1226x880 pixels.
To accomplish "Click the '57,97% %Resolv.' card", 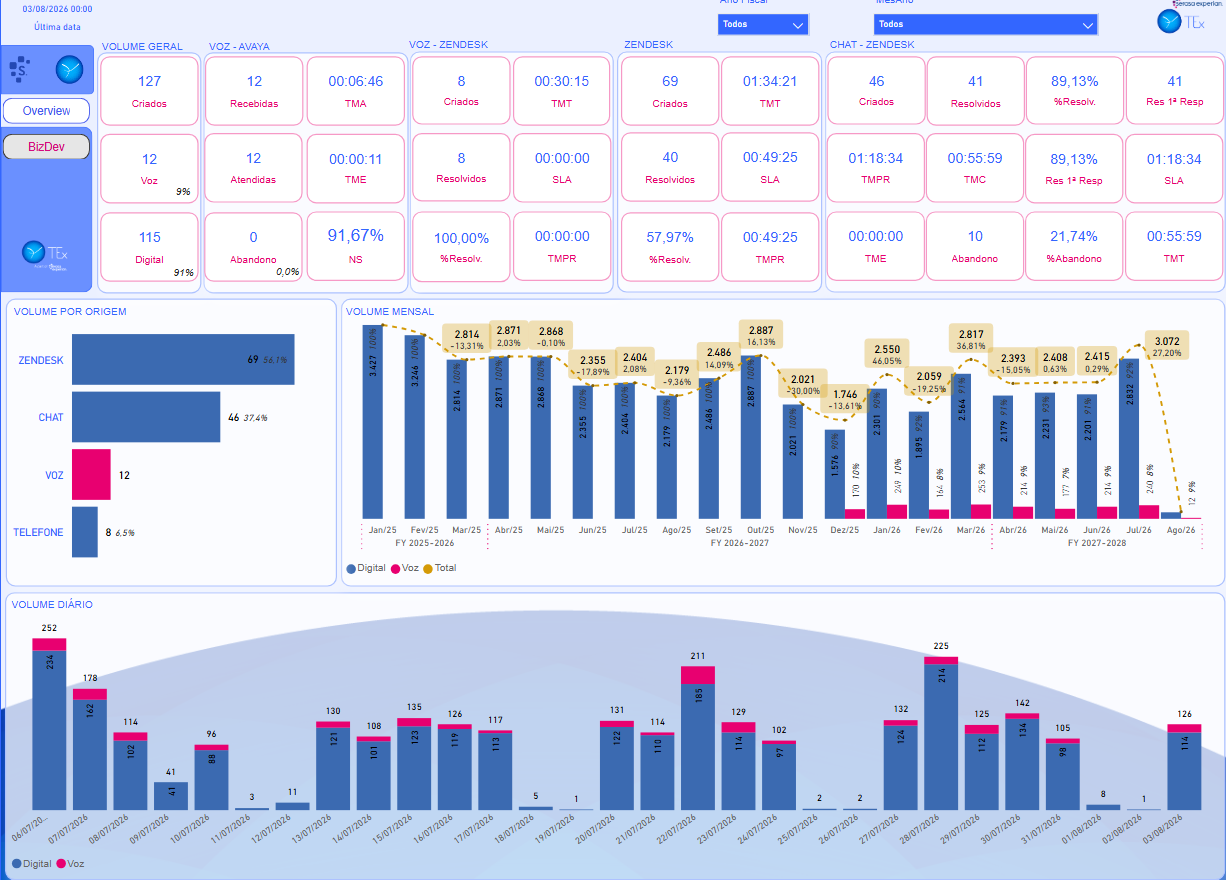I will point(670,247).
